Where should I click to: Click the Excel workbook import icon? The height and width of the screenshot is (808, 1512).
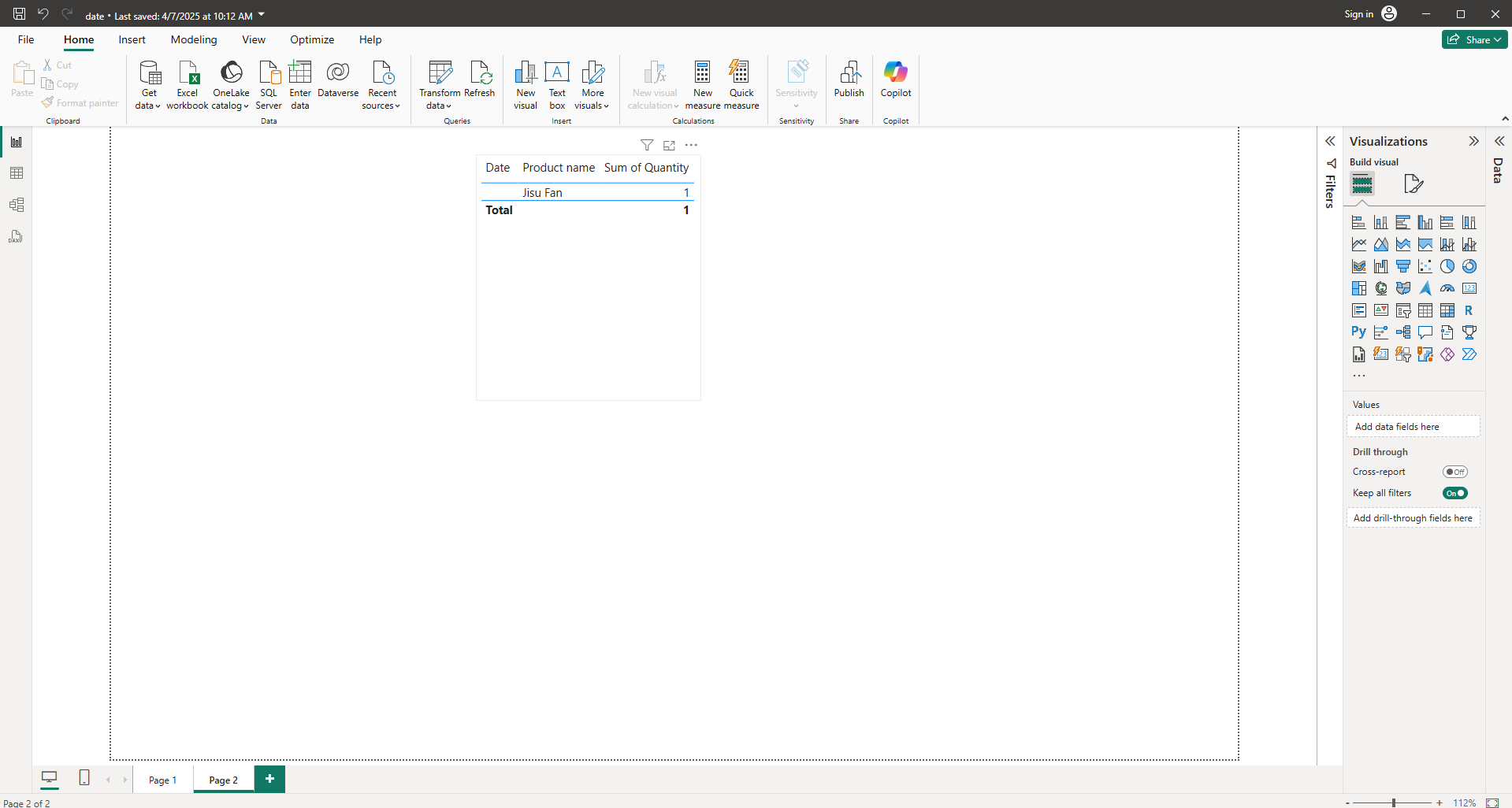[188, 84]
